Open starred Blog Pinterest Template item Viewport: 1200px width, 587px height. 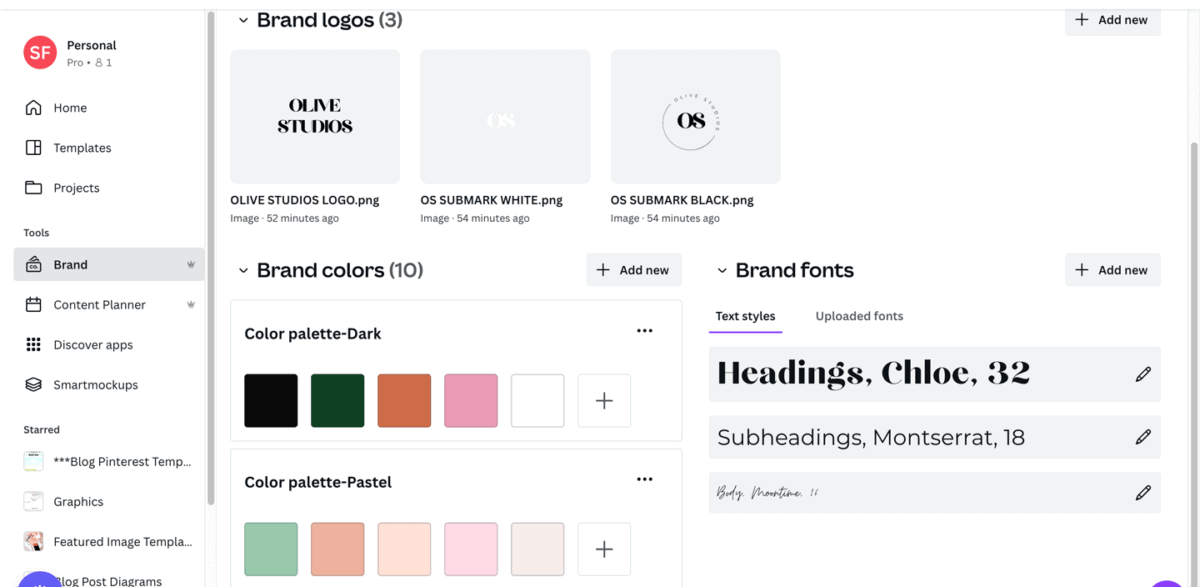point(108,462)
